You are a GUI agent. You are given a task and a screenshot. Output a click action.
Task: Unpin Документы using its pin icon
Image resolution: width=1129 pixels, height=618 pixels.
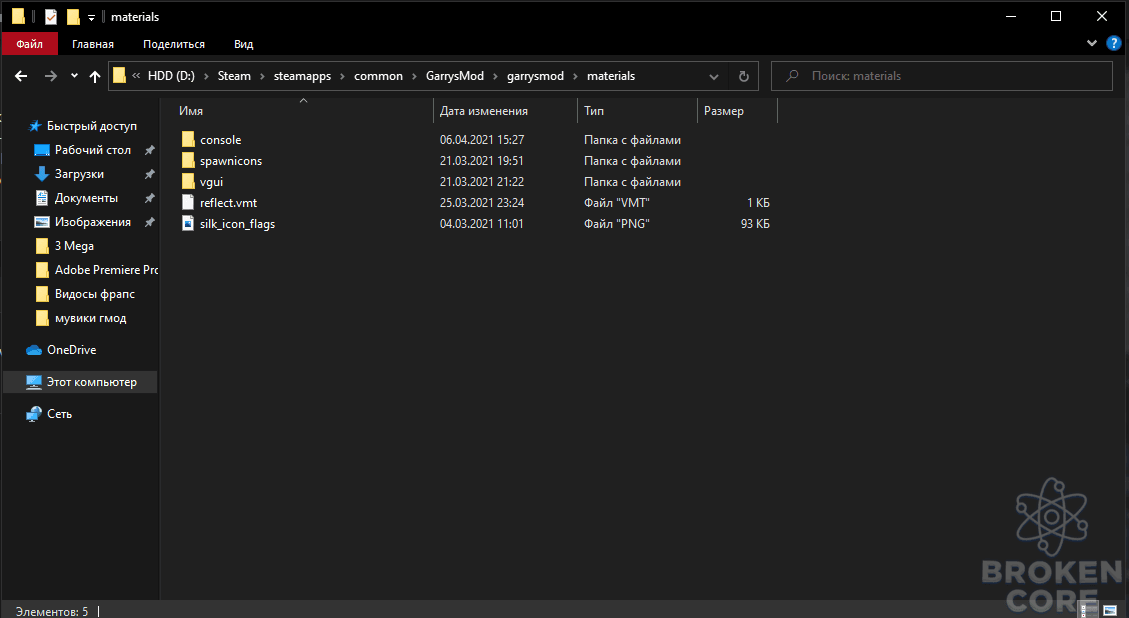click(x=150, y=197)
